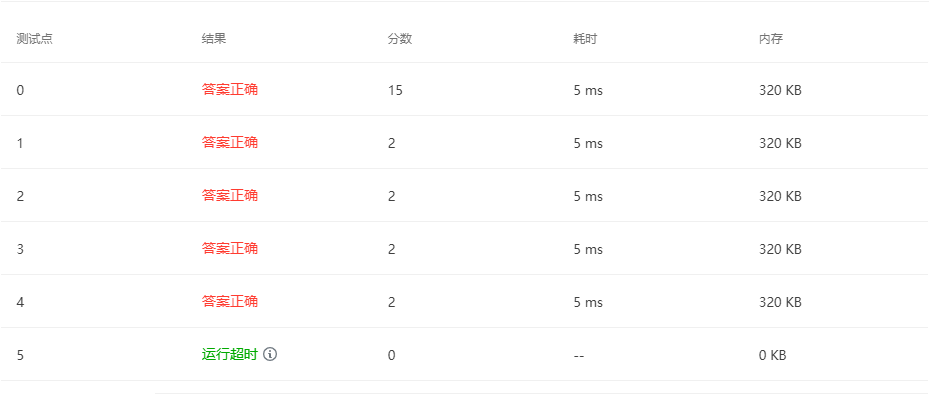Viewport: 935px width, 394px height.
Task: Click the 0 KB memory value
Action: coord(773,355)
